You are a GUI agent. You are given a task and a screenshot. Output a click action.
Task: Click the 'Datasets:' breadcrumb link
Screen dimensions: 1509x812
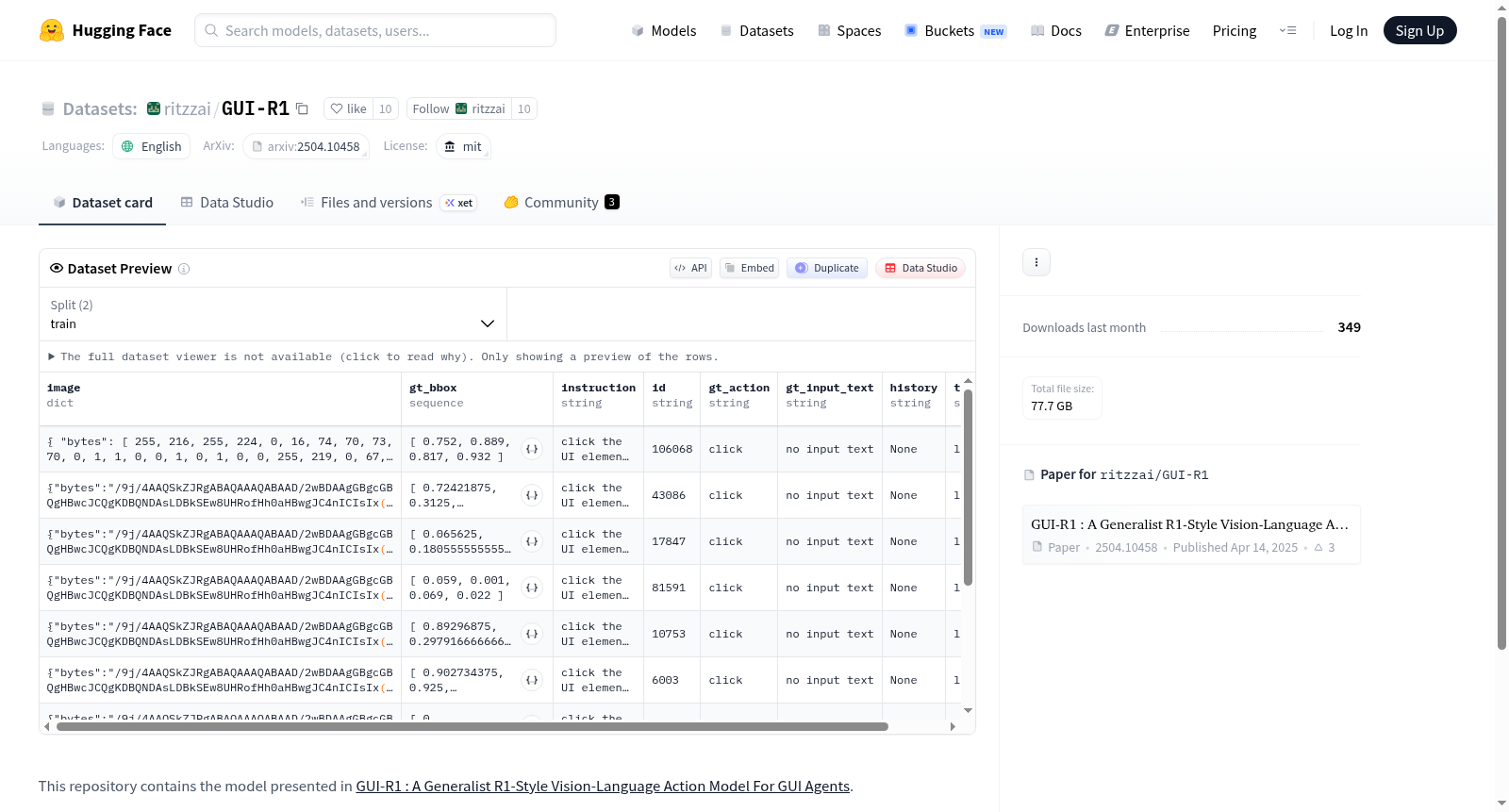(100, 108)
